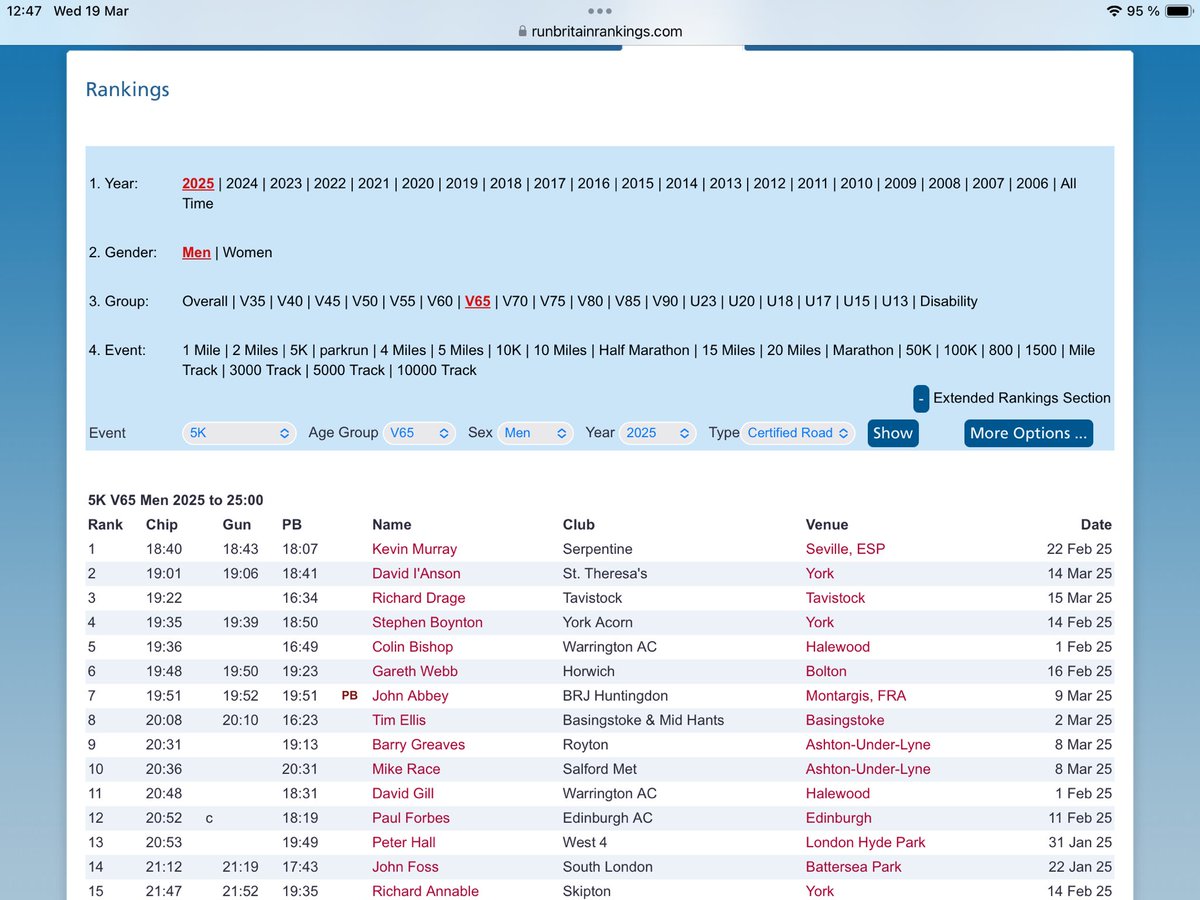Open John Abbey's athlete profile
The width and height of the screenshot is (1200, 900).
pos(410,696)
